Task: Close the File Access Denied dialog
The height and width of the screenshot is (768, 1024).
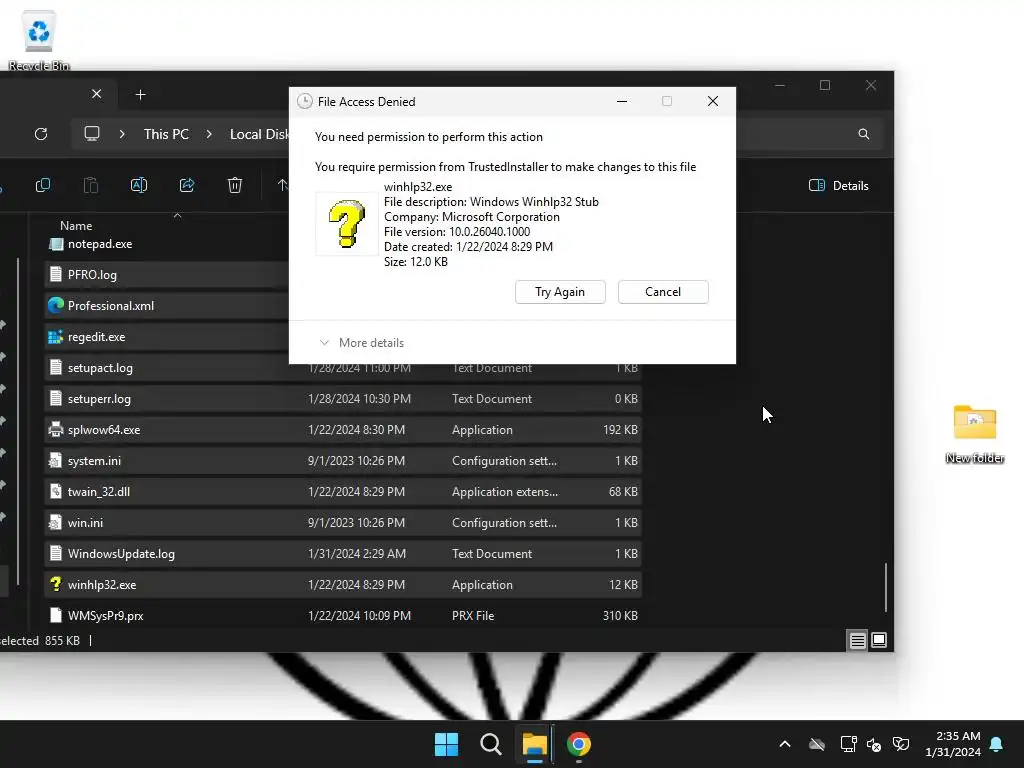Action: 713,101
